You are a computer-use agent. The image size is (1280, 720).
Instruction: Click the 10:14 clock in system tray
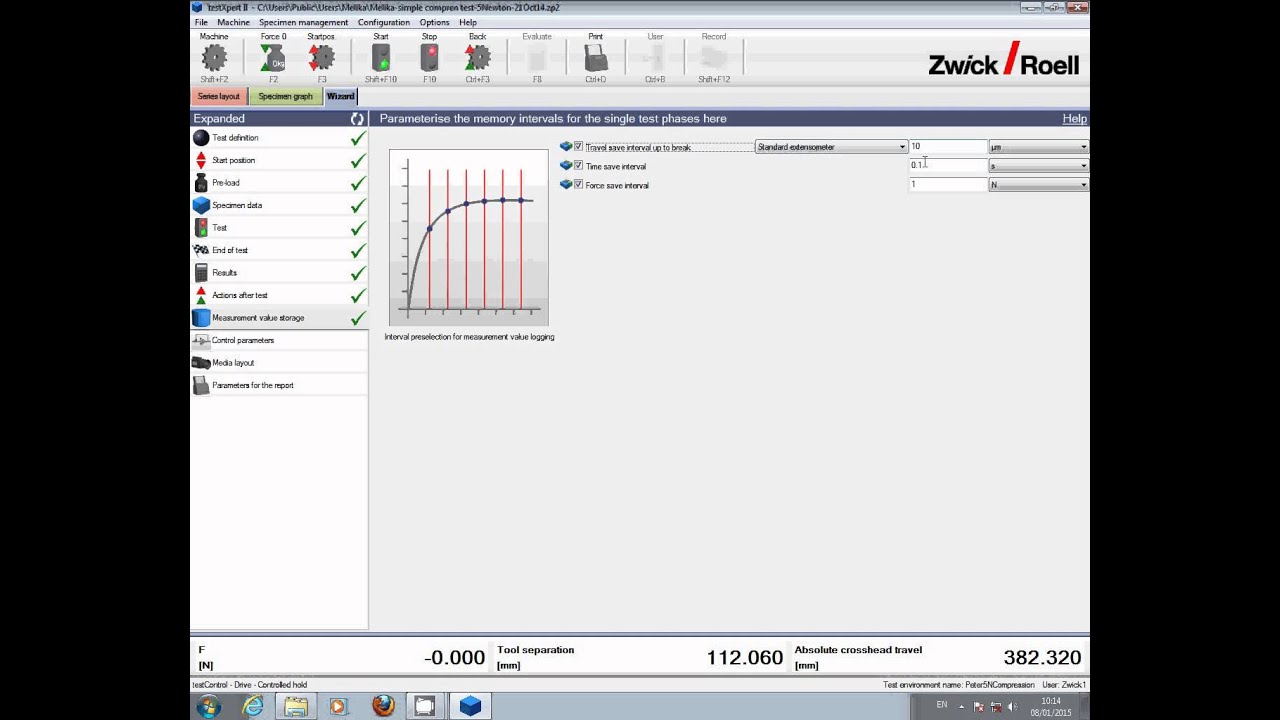click(x=1050, y=701)
